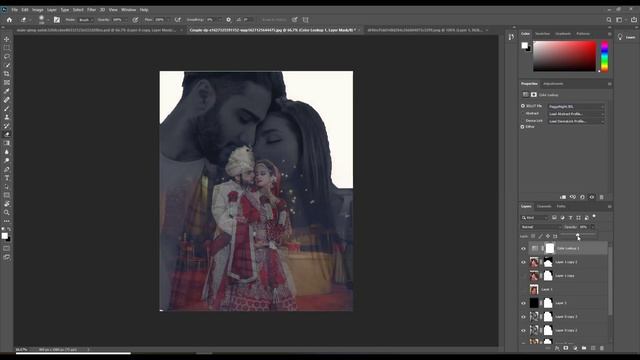Click inside the red color picker field
Image resolution: width=640 pixels, height=360 pixels.
click(564, 56)
